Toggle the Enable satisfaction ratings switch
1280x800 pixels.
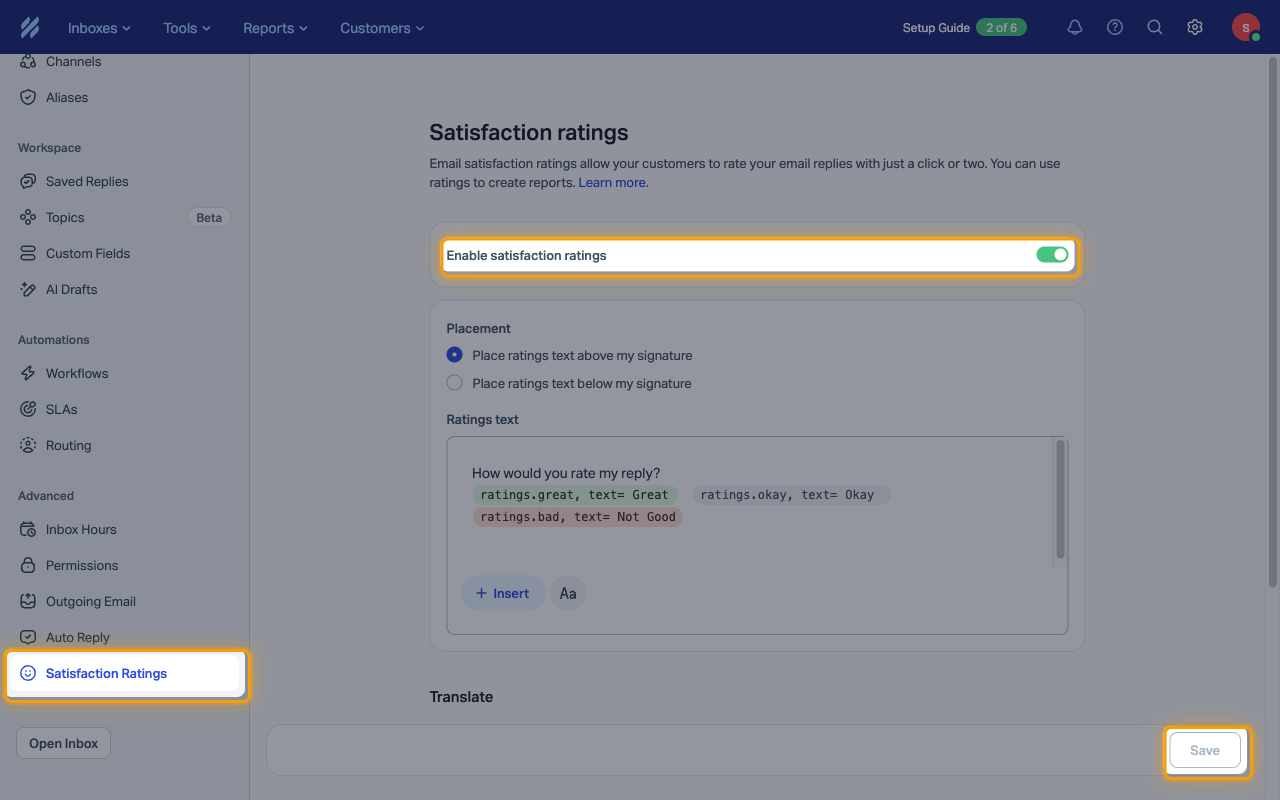pyautogui.click(x=1052, y=255)
